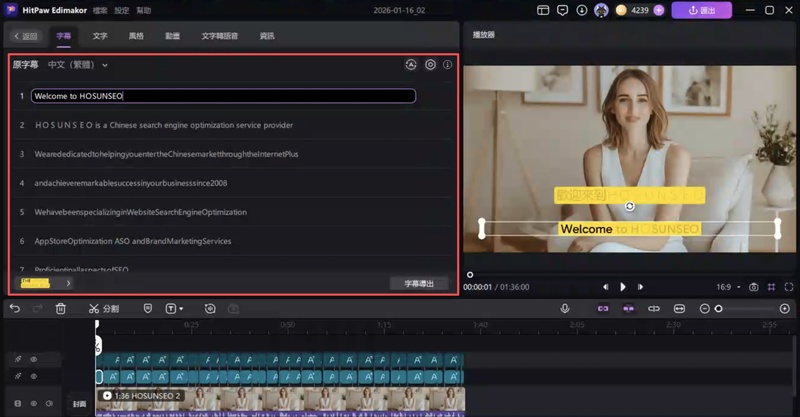
Task: Switch to the 風格 tab
Action: point(136,35)
